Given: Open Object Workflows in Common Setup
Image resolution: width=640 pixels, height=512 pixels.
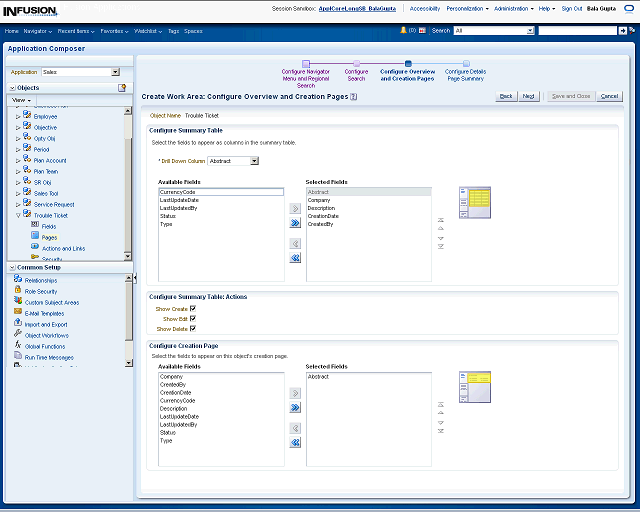Looking at the screenshot, I should (46, 335).
